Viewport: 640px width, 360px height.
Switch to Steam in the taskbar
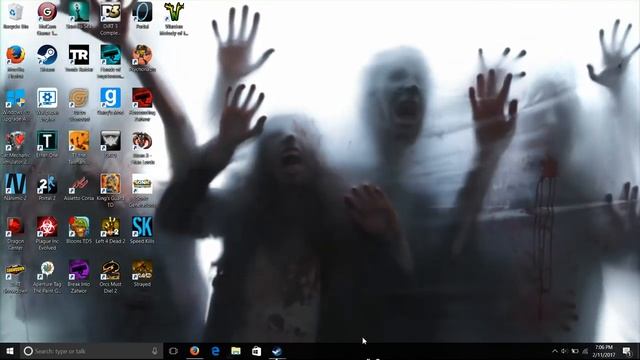[277, 351]
